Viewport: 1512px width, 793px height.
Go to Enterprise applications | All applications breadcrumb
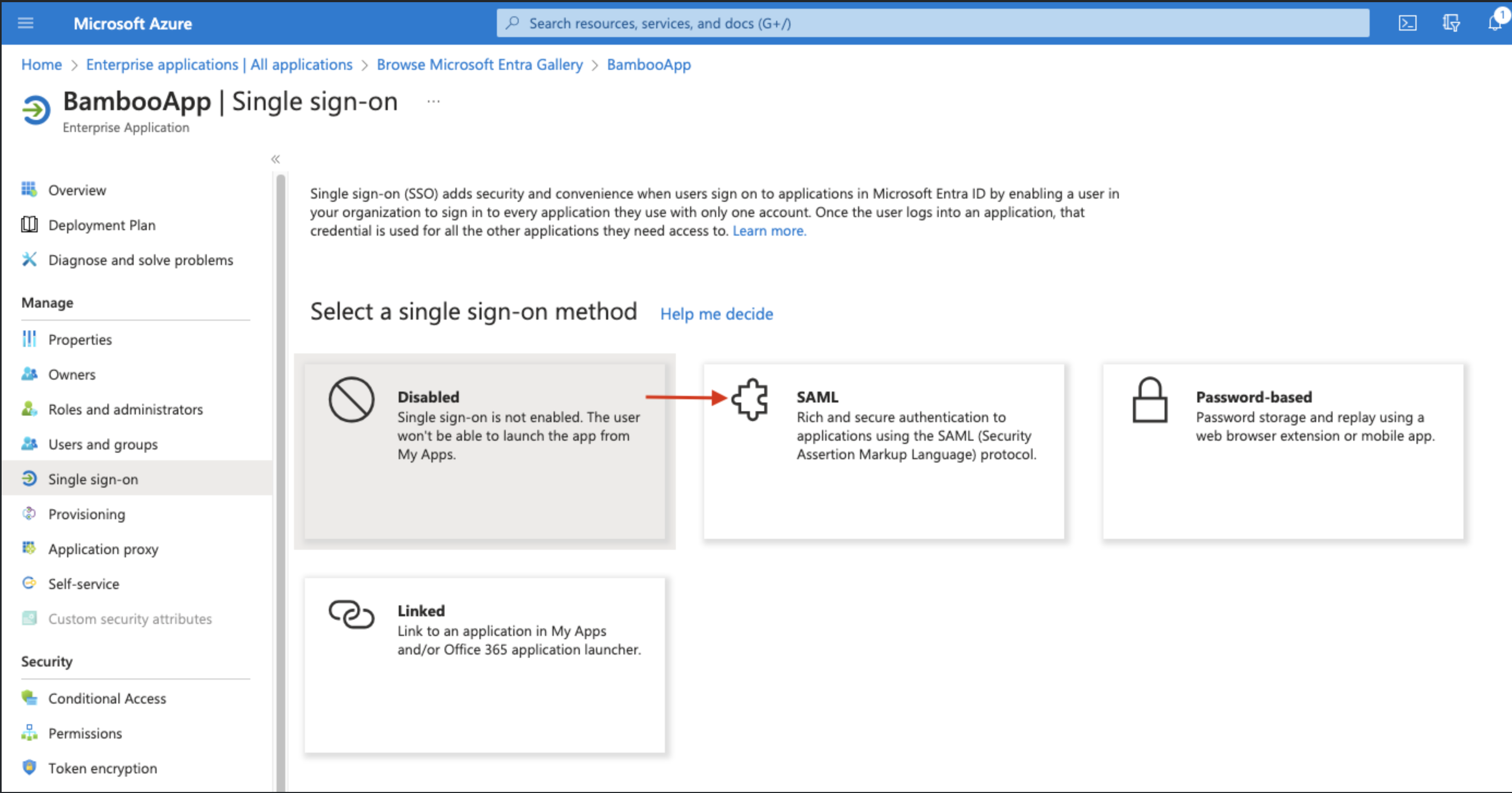coord(219,64)
